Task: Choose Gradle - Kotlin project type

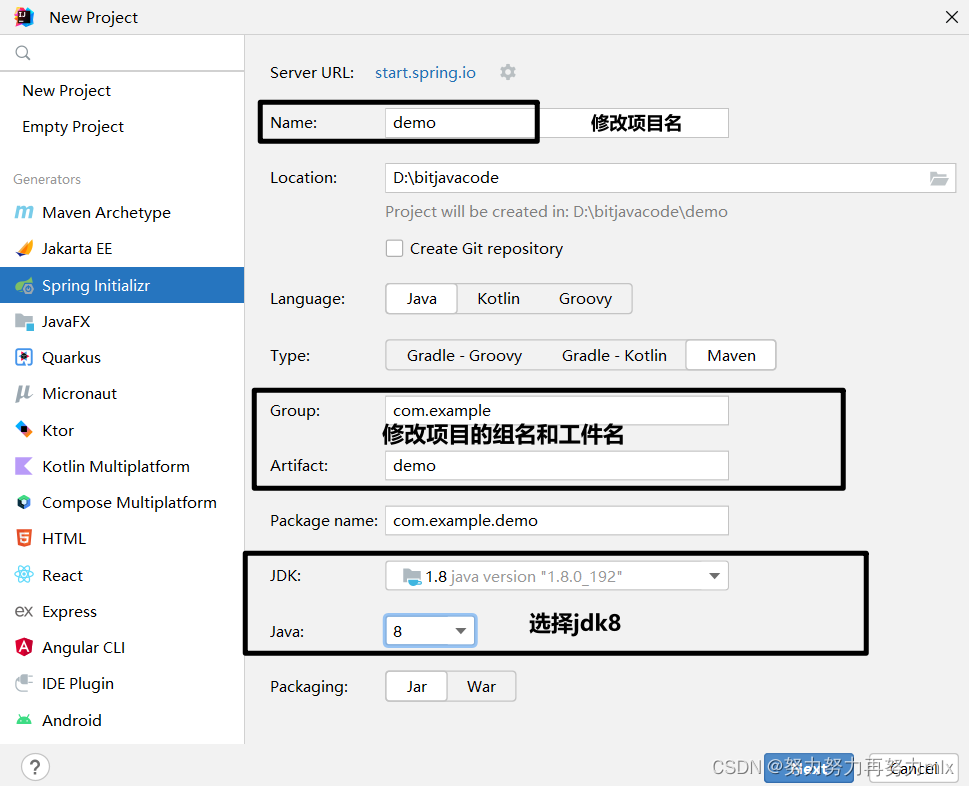Action: 614,356
